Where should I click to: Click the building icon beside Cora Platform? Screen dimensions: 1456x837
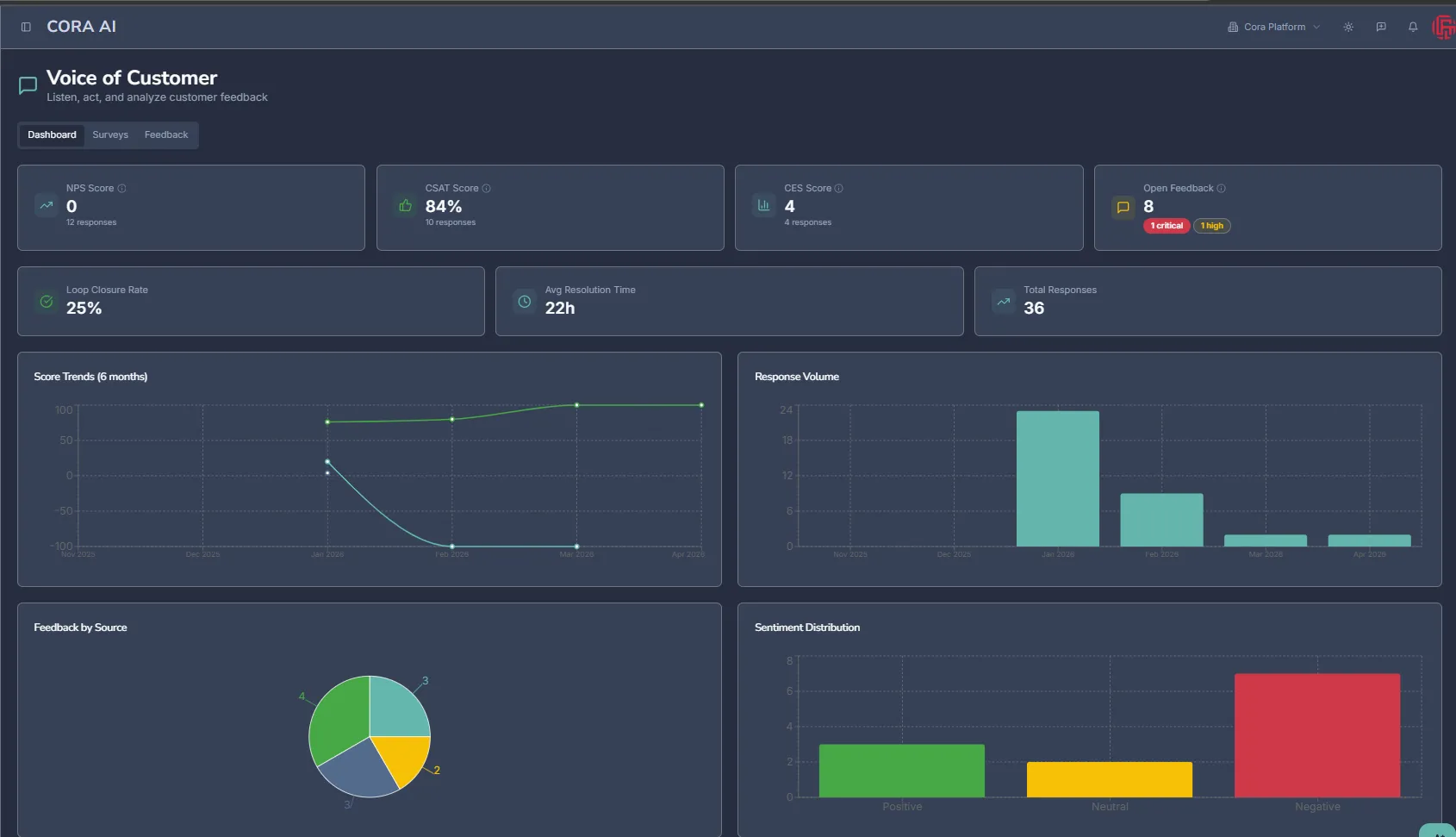[1233, 27]
